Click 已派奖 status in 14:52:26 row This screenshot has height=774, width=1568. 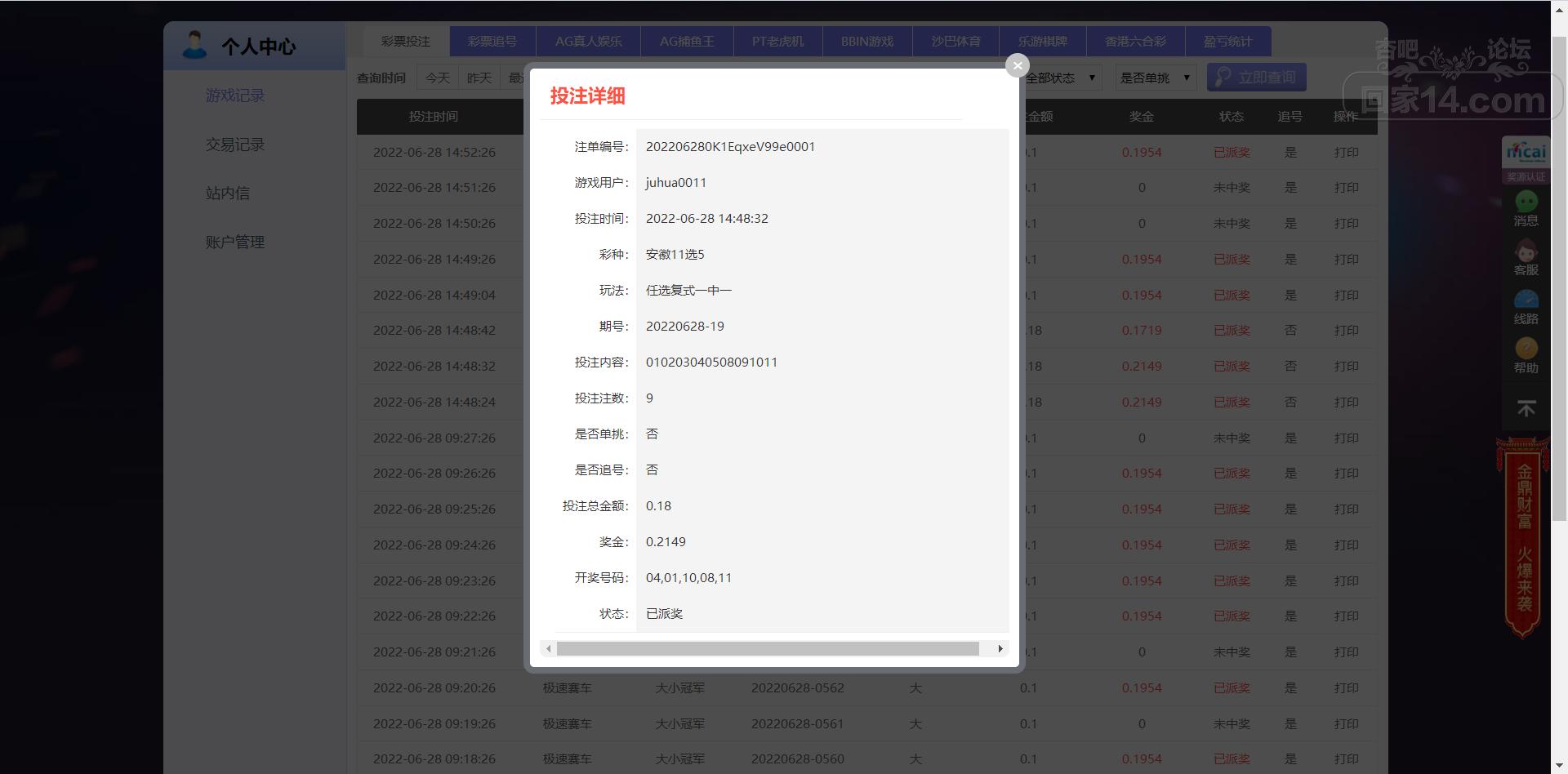pyautogui.click(x=1232, y=152)
